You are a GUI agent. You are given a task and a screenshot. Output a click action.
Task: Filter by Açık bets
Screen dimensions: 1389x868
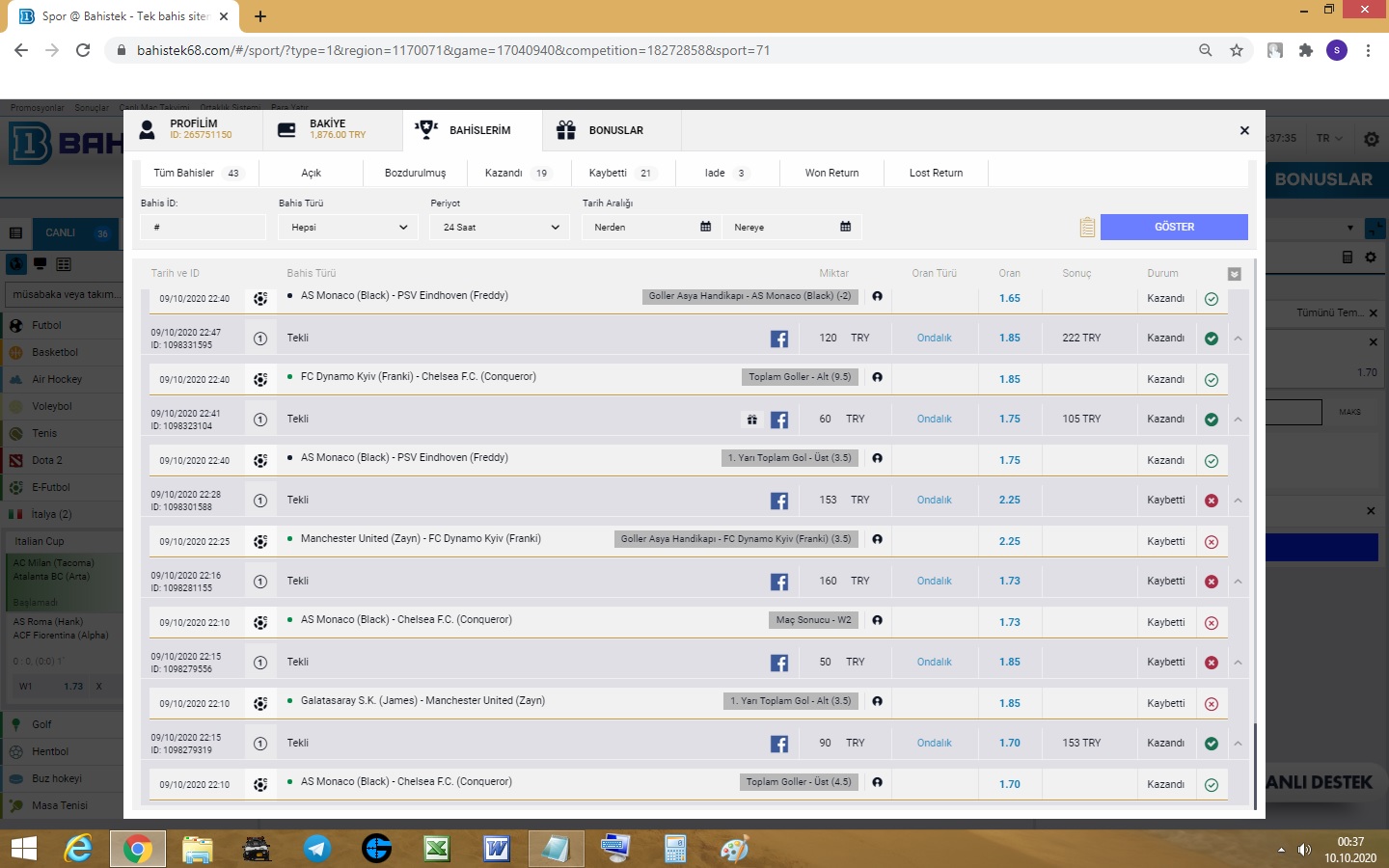(311, 173)
